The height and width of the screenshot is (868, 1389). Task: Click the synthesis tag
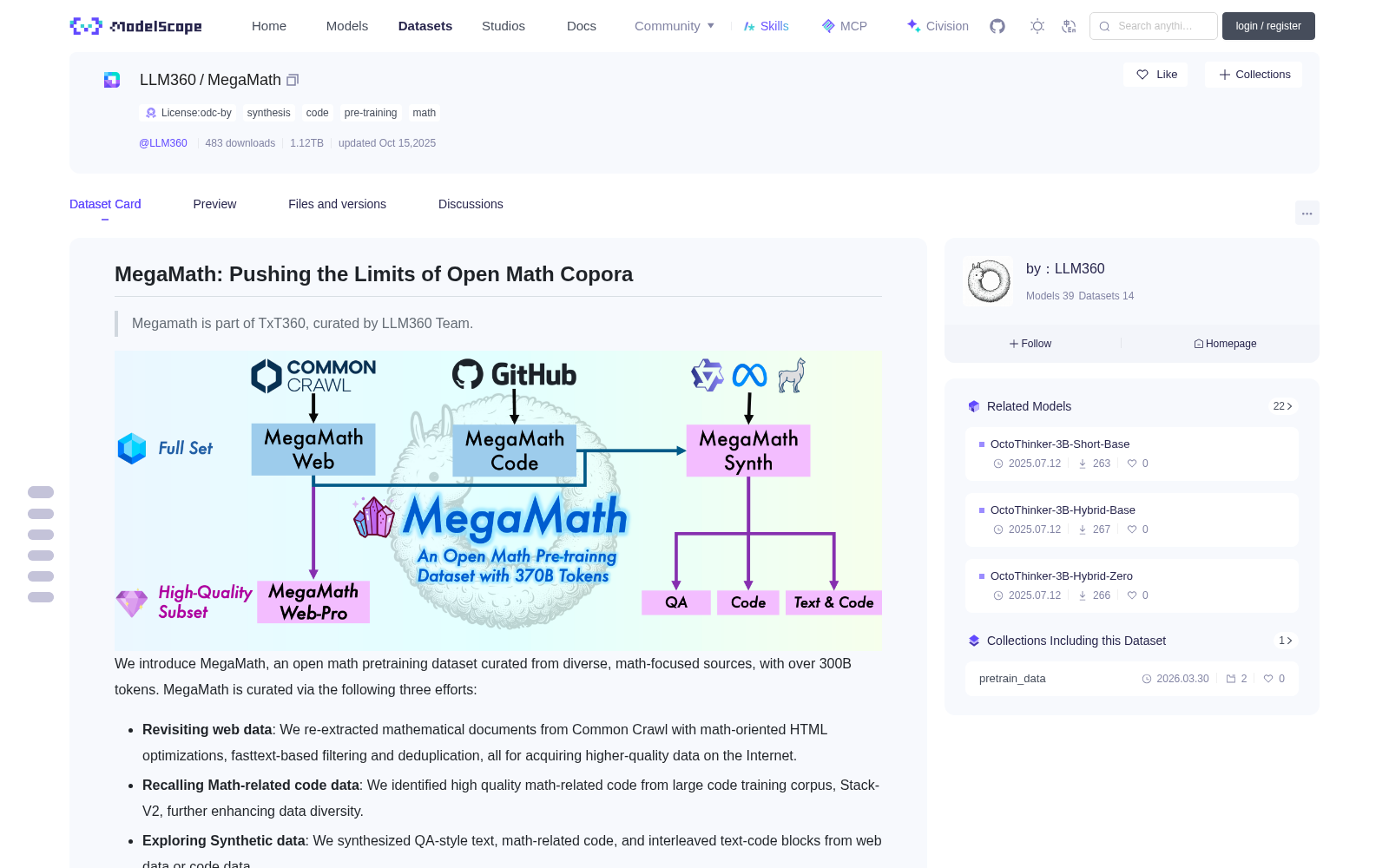(269, 113)
